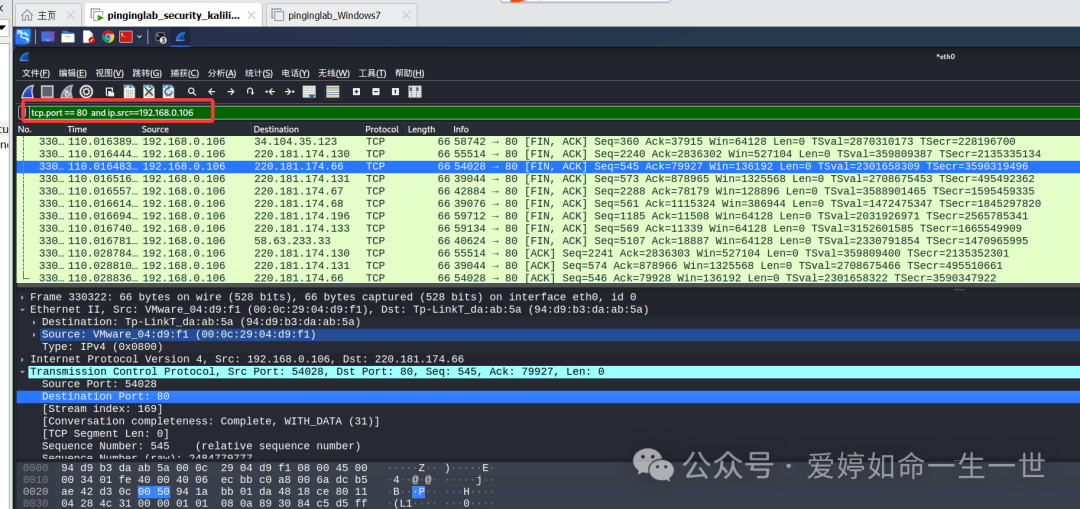Open the 统计(S) menu

tap(259, 73)
